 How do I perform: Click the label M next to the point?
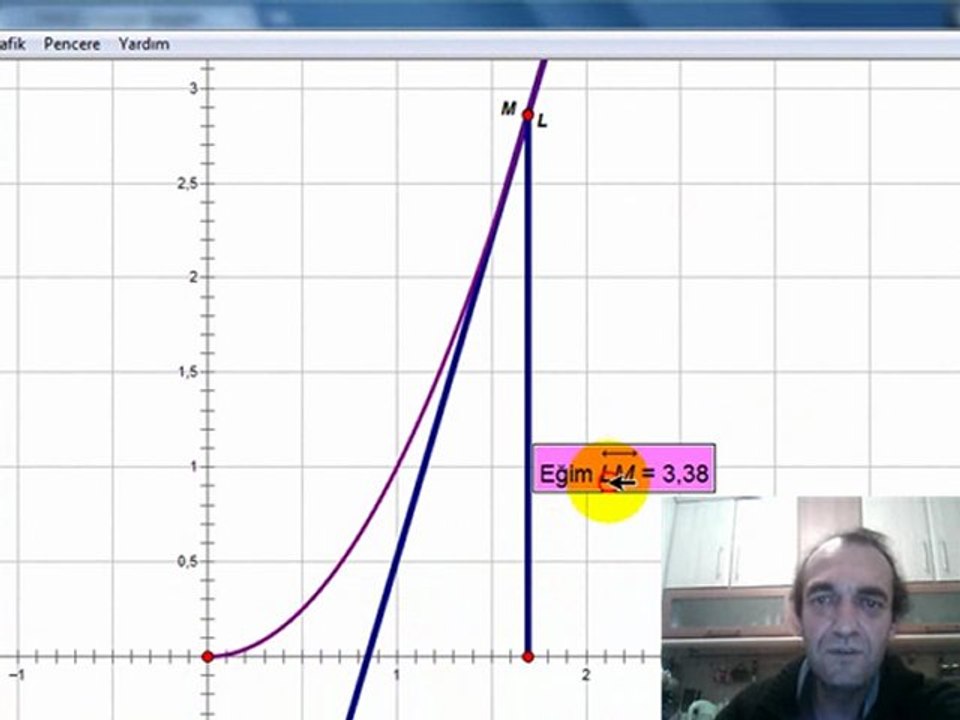pos(509,109)
